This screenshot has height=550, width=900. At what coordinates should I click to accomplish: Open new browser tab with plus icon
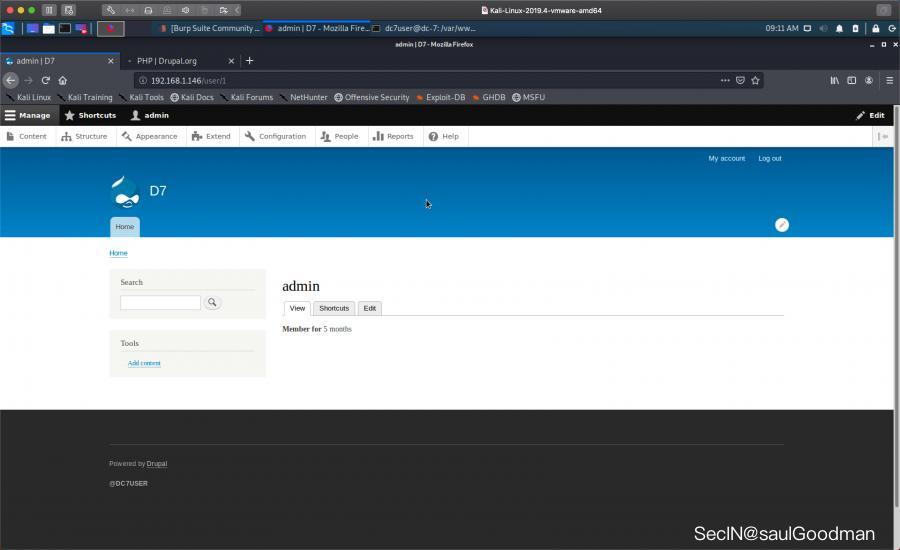[249, 61]
